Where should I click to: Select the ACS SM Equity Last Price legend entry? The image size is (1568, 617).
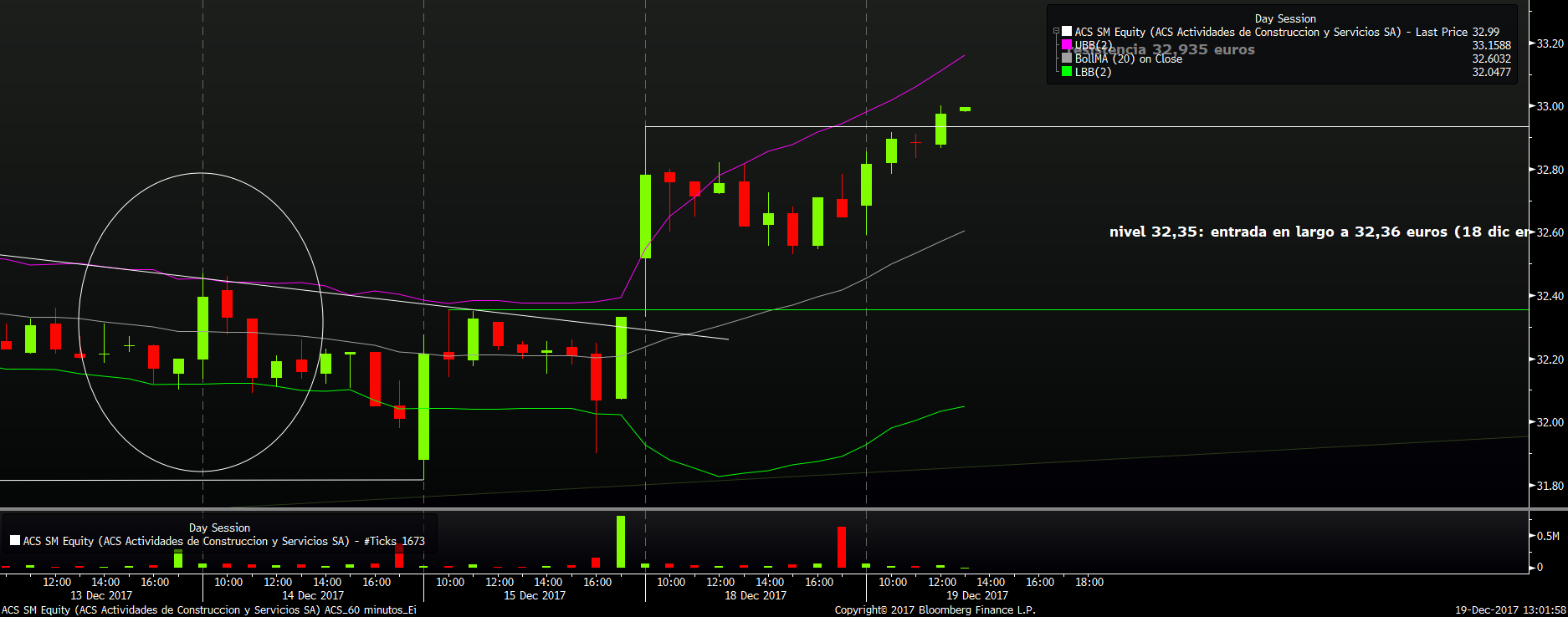pyautogui.click(x=1271, y=32)
